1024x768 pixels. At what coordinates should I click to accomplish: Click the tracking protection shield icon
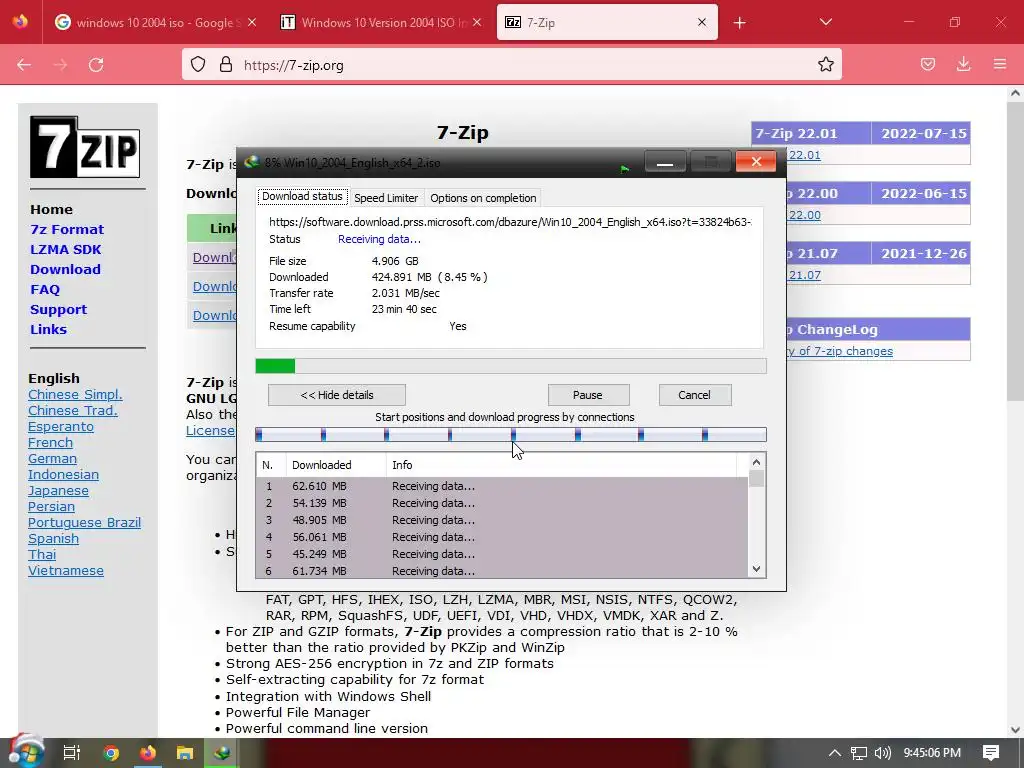[x=198, y=65]
